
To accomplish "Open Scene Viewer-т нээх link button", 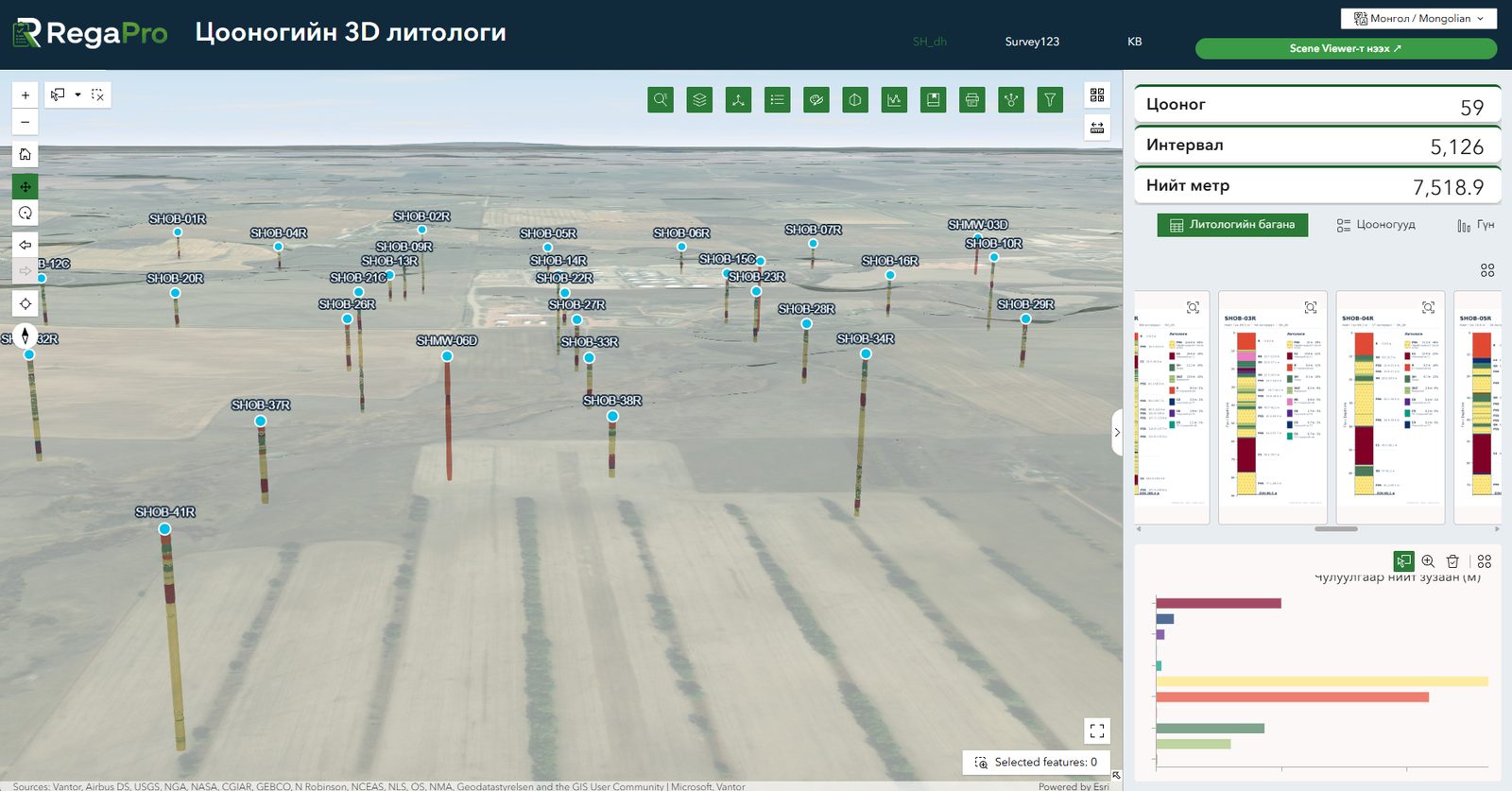I will (1346, 48).
